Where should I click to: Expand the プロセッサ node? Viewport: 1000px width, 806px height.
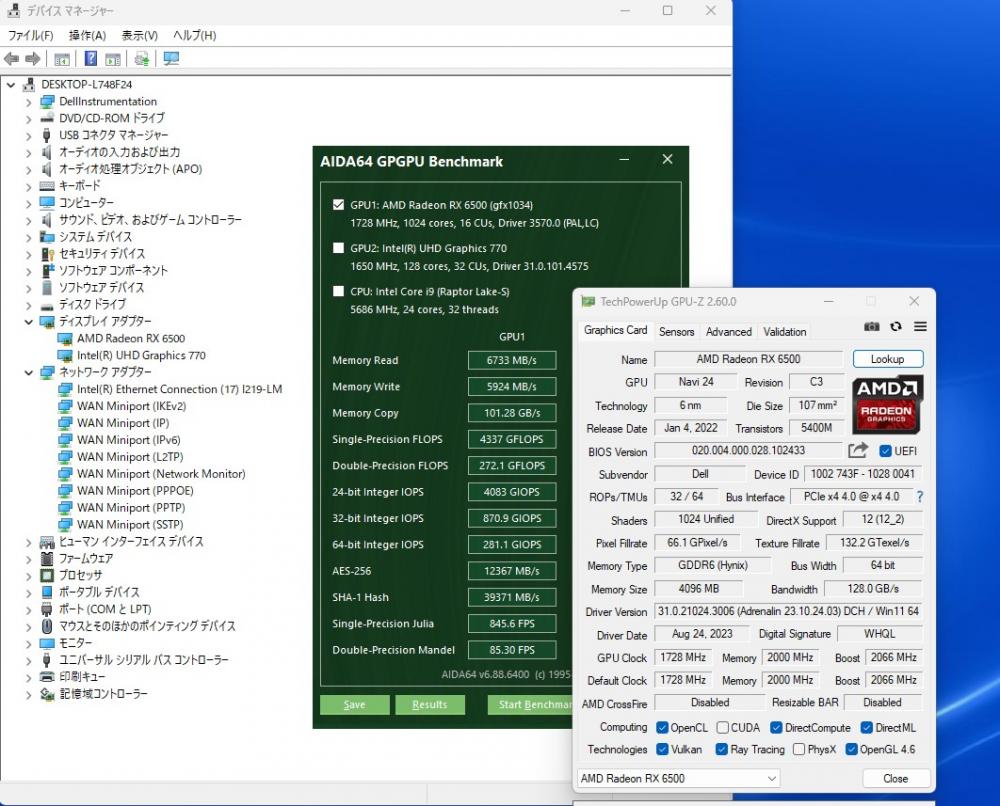pos(29,576)
